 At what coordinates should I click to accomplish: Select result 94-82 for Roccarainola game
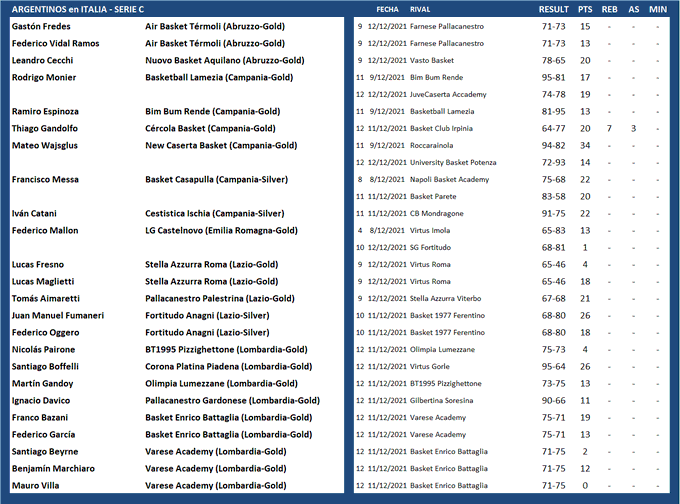click(553, 145)
